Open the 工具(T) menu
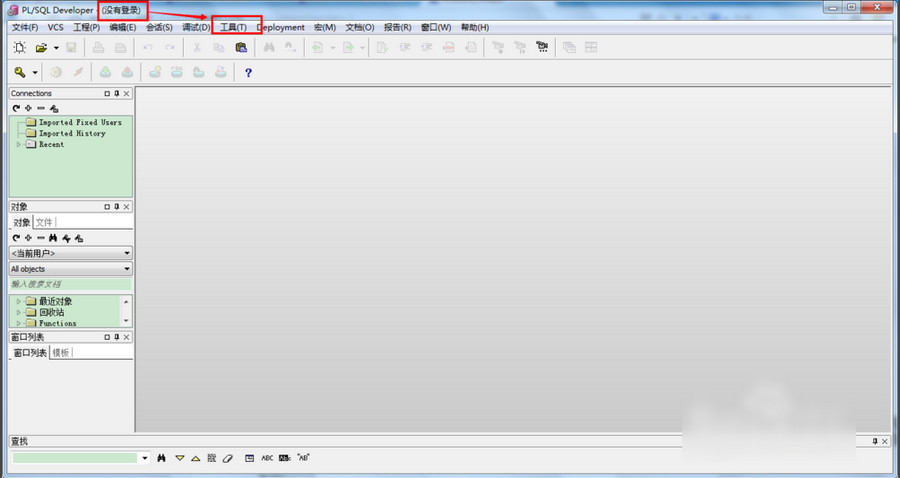This screenshot has height=478, width=900. (233, 27)
